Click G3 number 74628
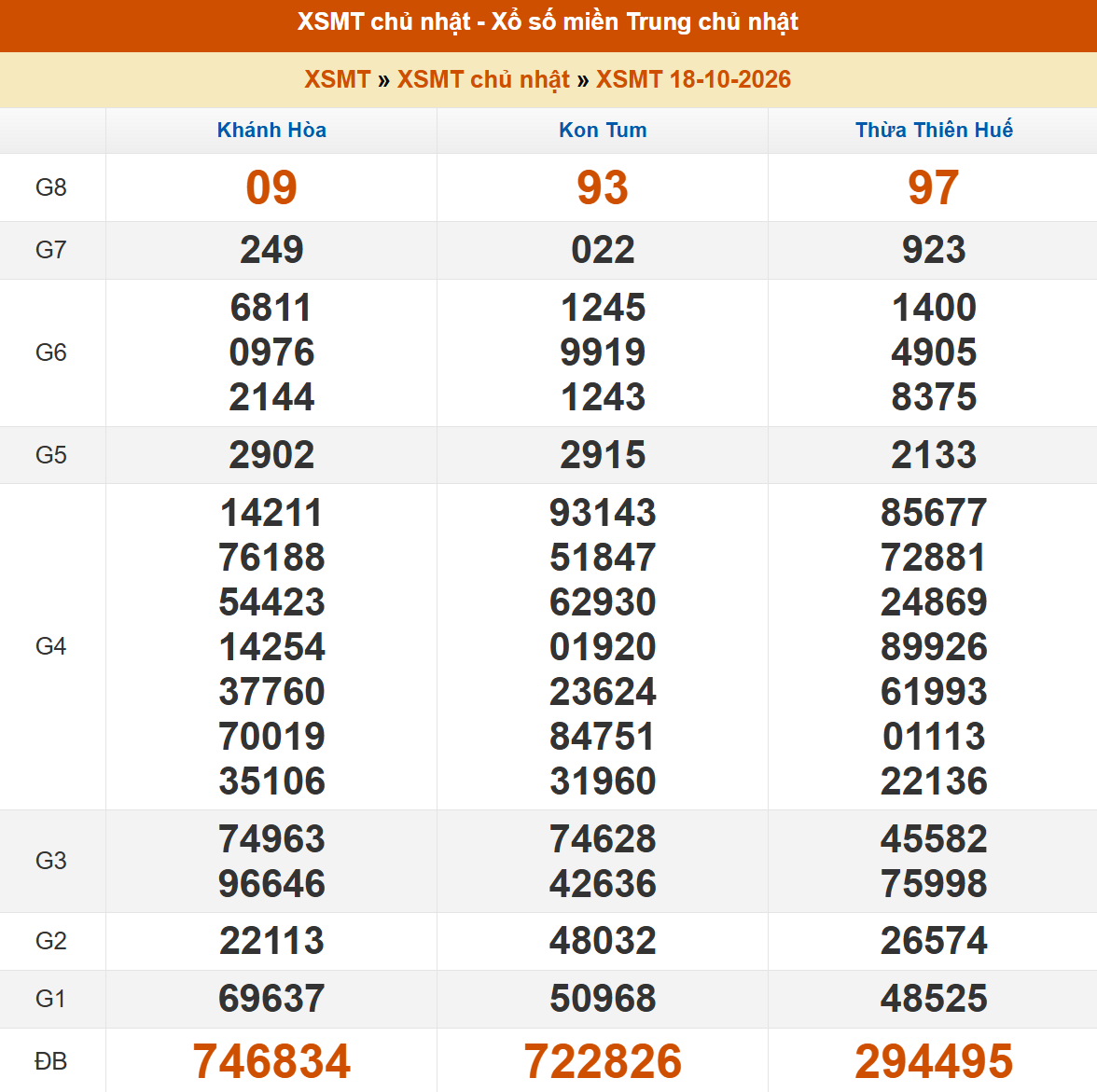The height and width of the screenshot is (1092, 1097). [x=603, y=838]
